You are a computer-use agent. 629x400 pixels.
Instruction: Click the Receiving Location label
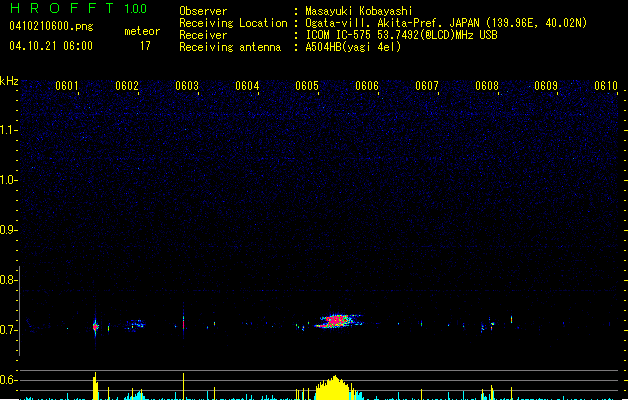(x=233, y=23)
